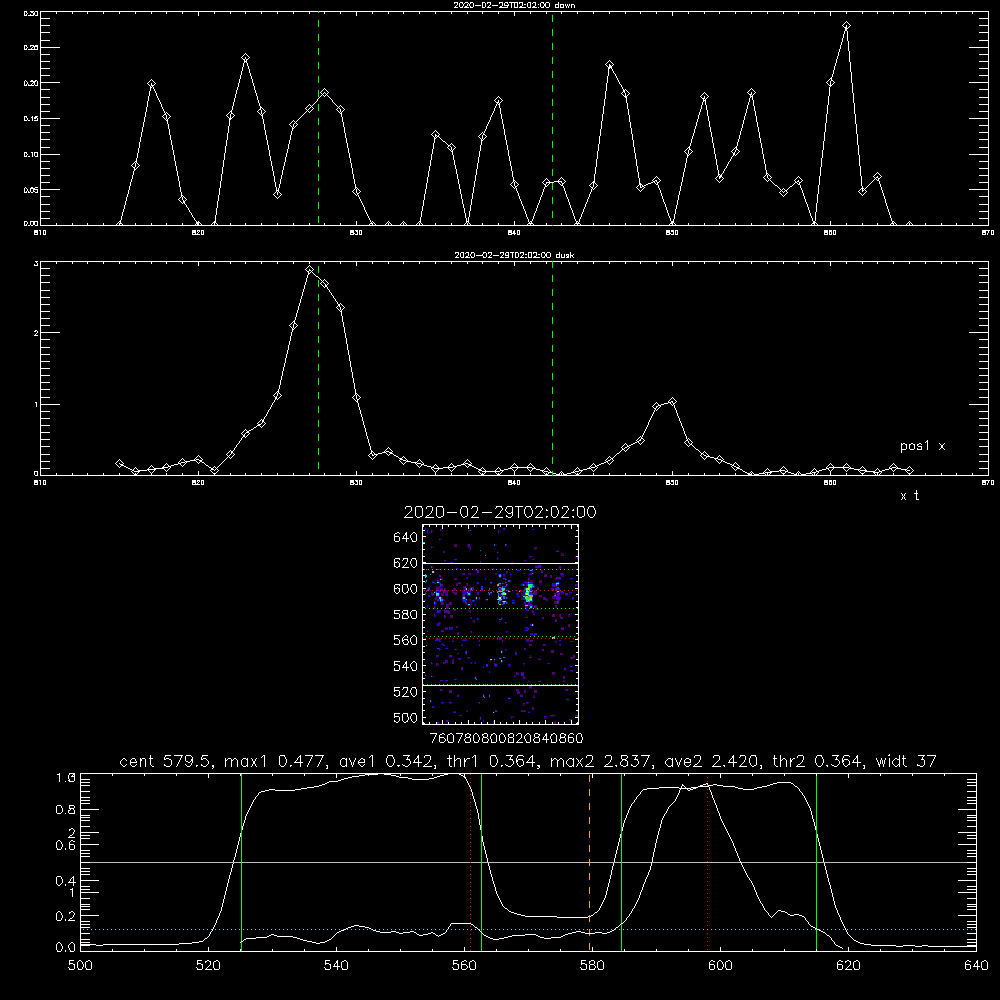Click the '620' y-axis label beside the color image
Image resolution: width=1000 pixels, height=1000 pixels.
click(x=406, y=563)
